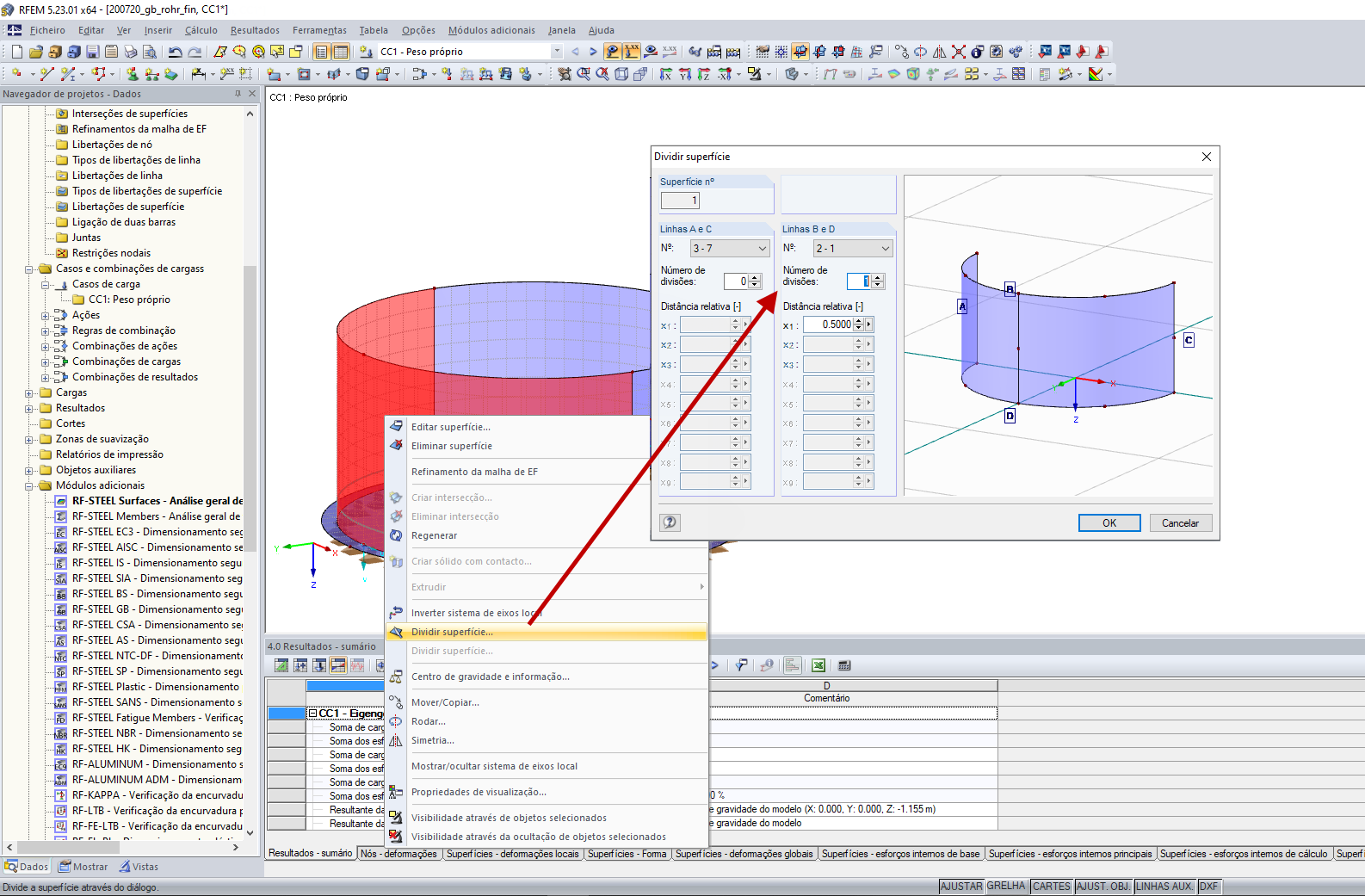Click the show values X.XX toolbar icon

point(632,52)
